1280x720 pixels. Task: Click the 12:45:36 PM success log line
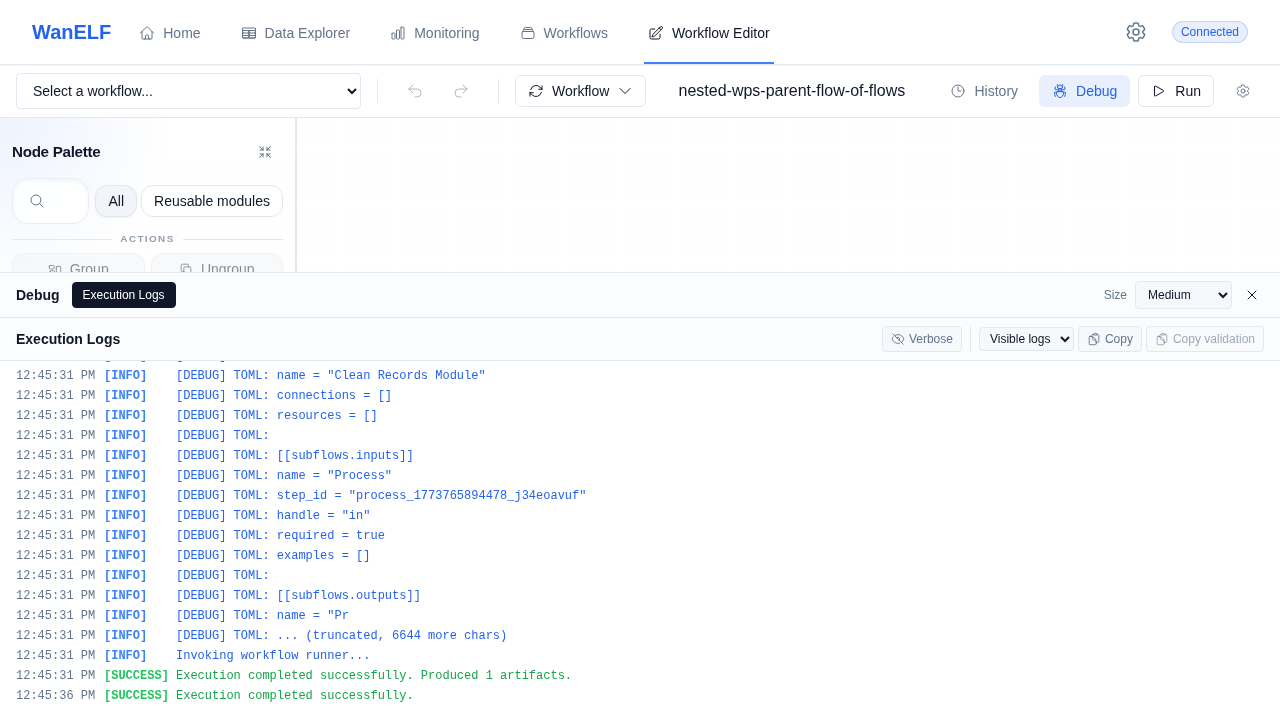coord(640,696)
